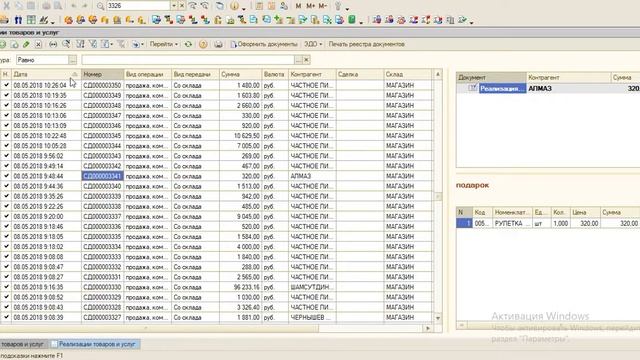Click the deletion mark icon in list toolbar
This screenshot has width=640, height=360.
tap(38, 44)
